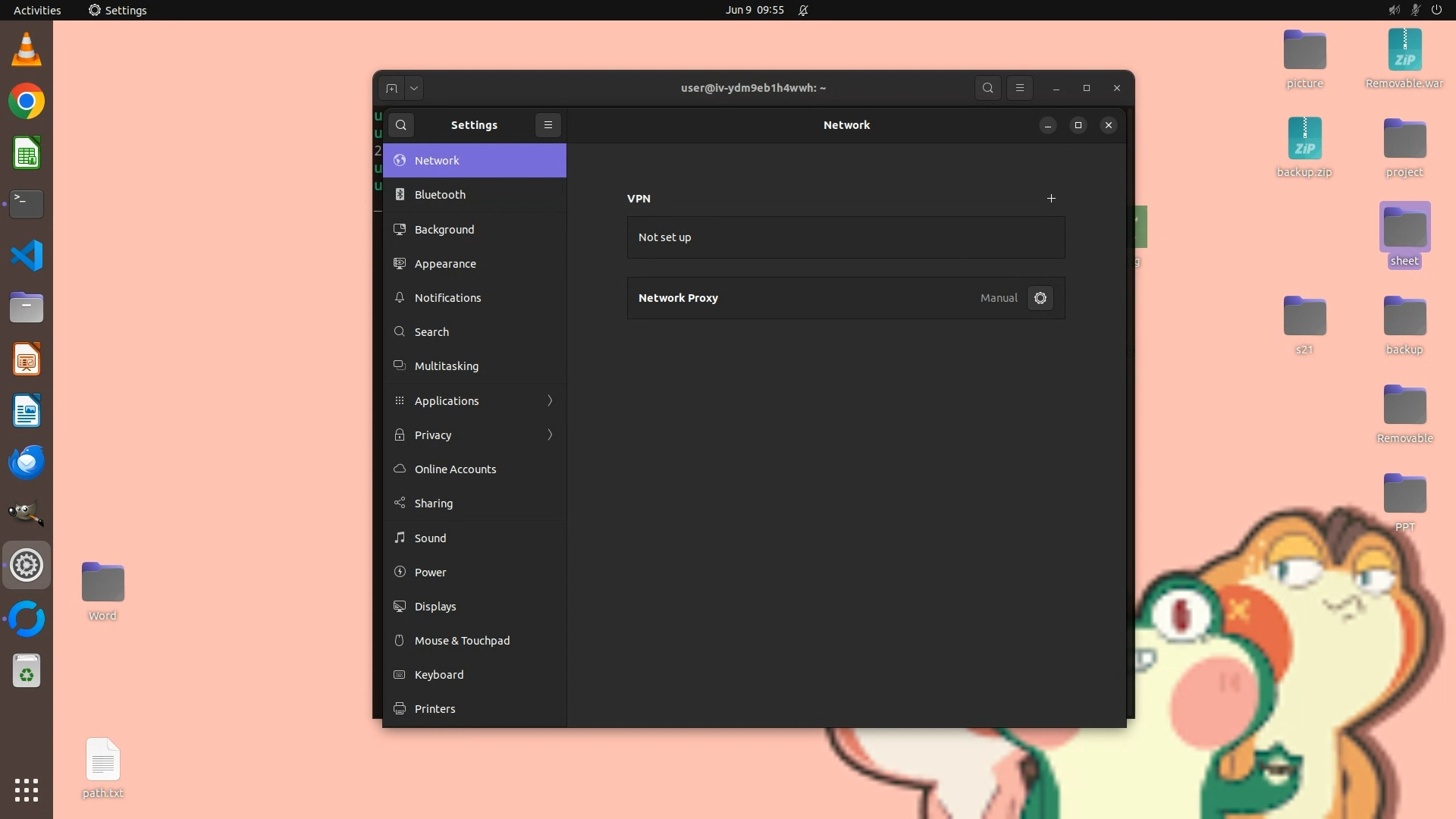Launch Google Chrome from dock

pos(27,102)
